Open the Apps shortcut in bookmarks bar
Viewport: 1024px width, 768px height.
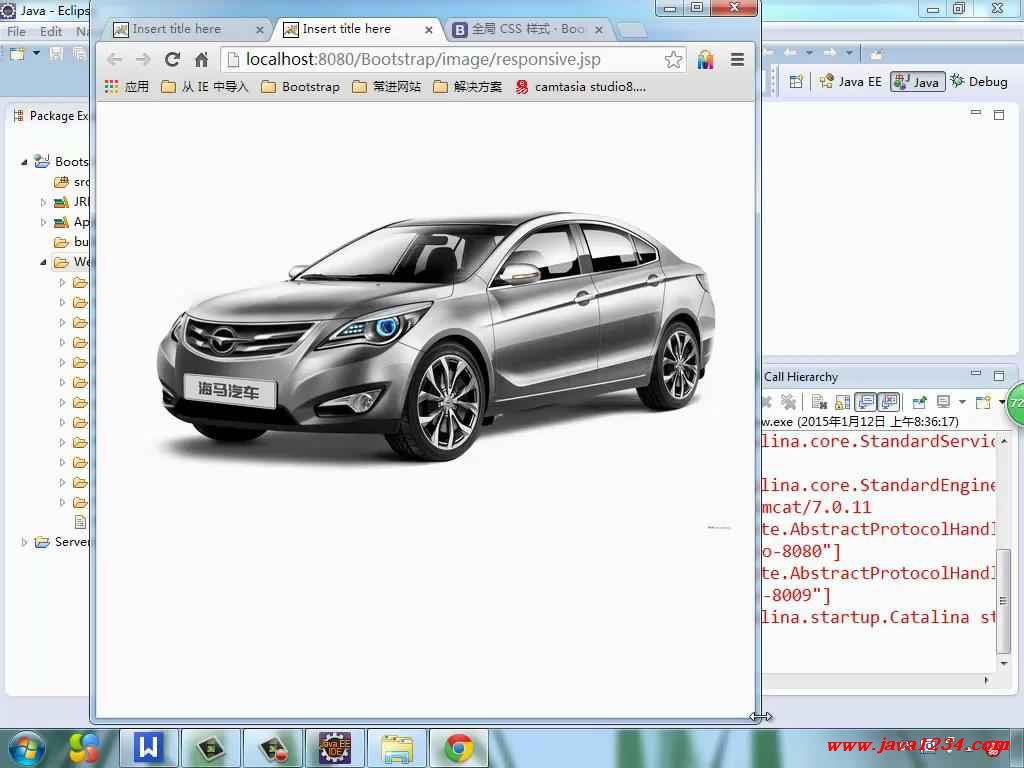tap(126, 87)
